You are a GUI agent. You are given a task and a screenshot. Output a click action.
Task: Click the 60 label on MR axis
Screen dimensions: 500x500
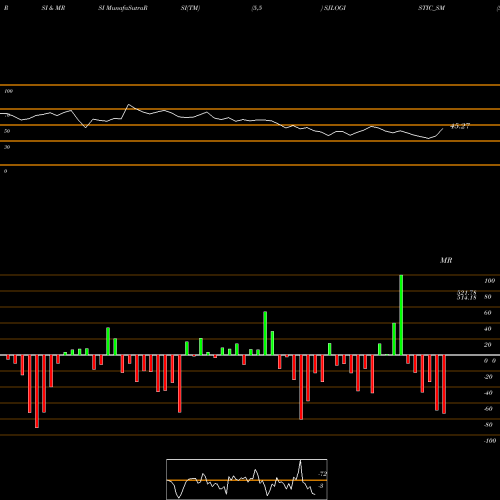pyautogui.click(x=487, y=313)
